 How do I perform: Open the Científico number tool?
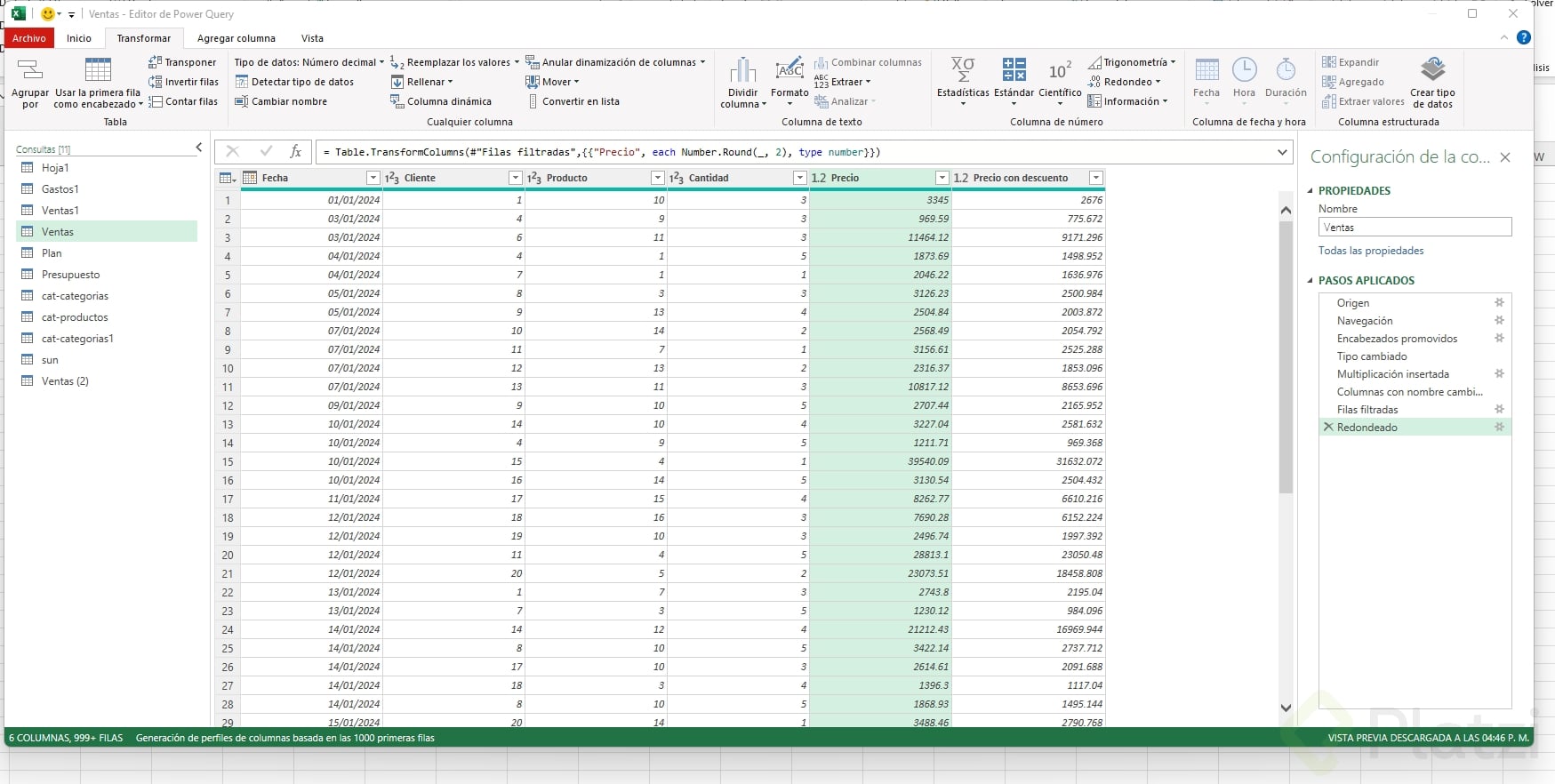pos(1060,82)
